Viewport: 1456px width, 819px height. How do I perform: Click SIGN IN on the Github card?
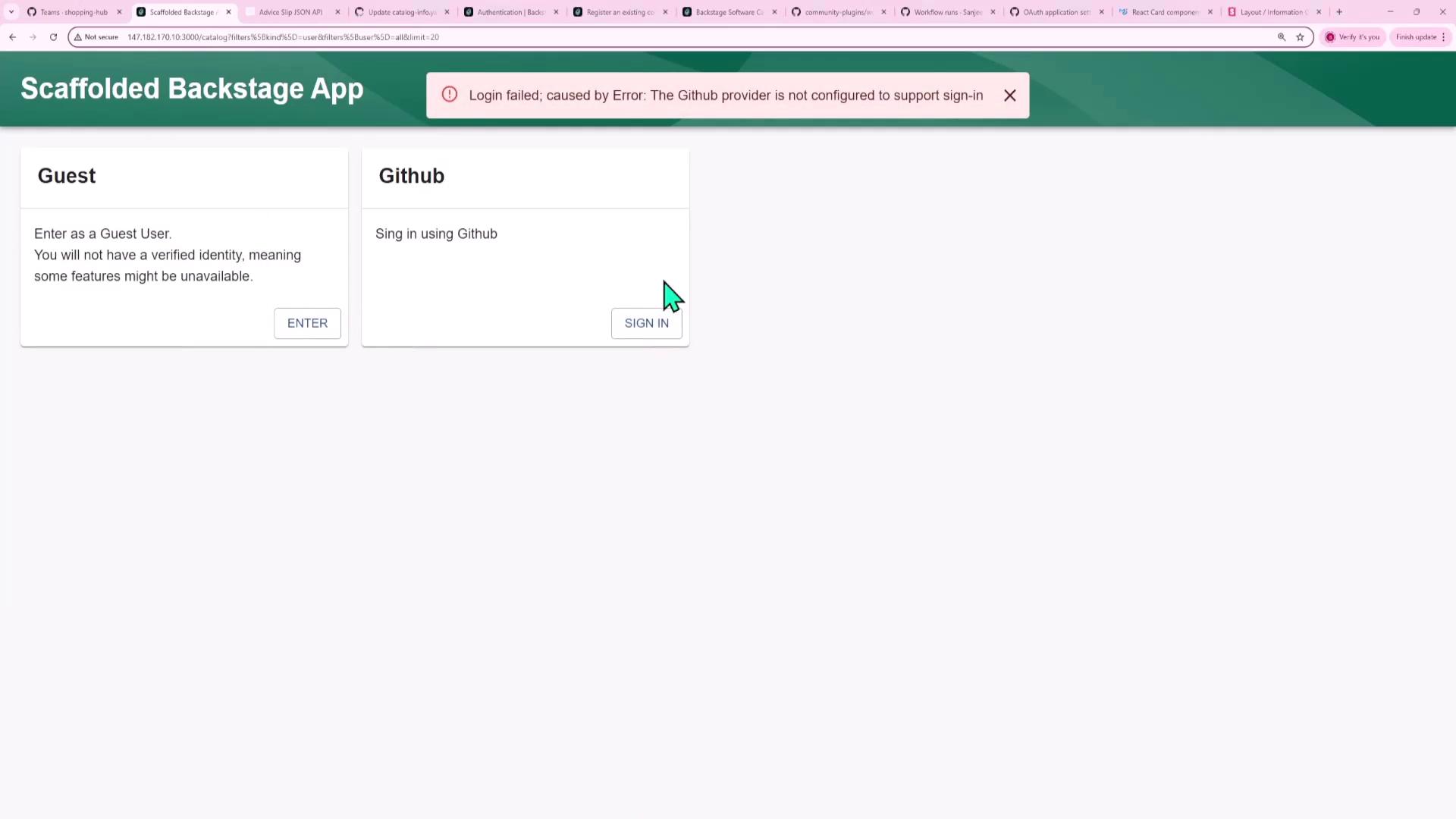pos(646,323)
